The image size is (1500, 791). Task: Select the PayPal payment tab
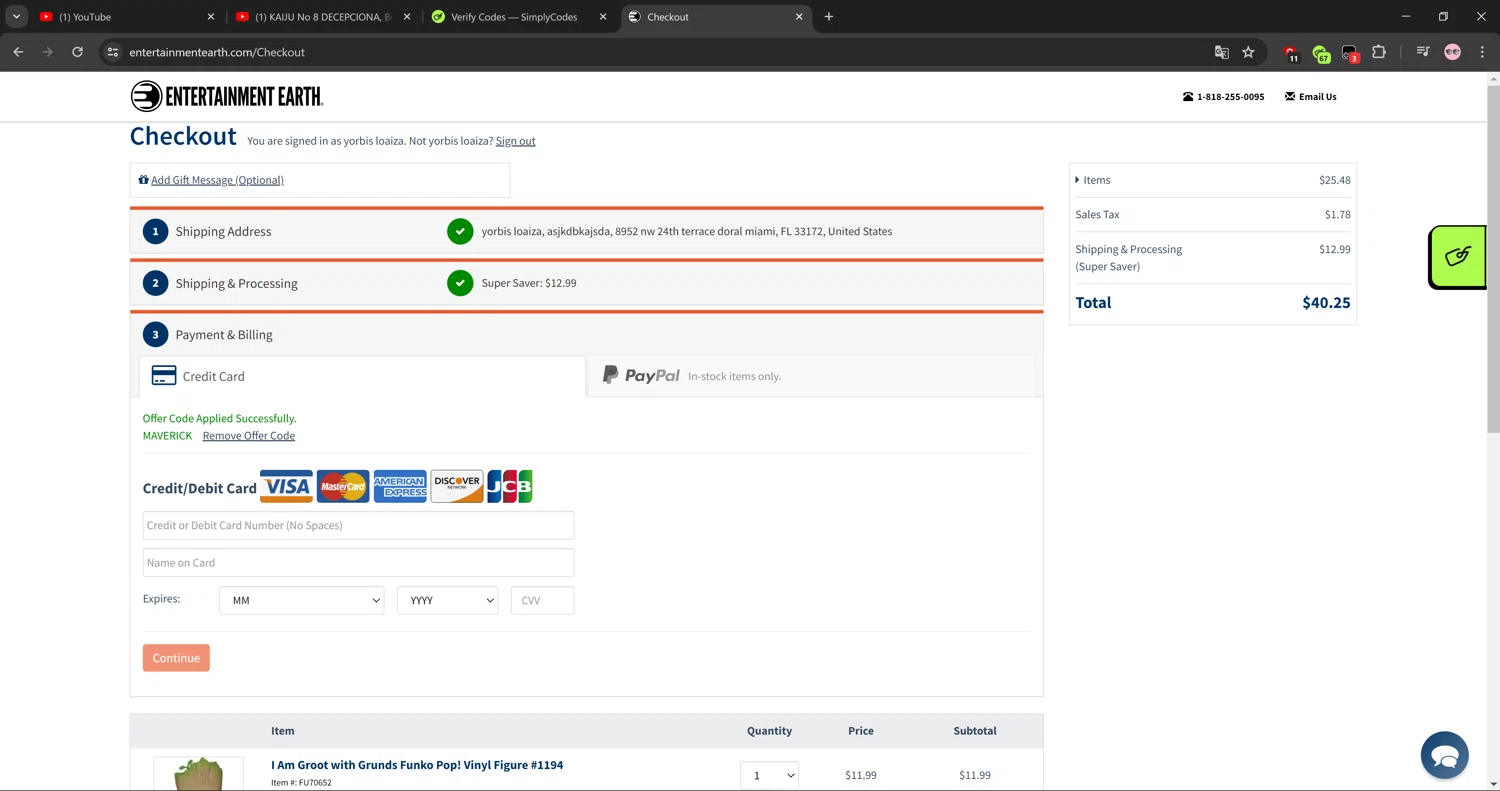pos(810,376)
